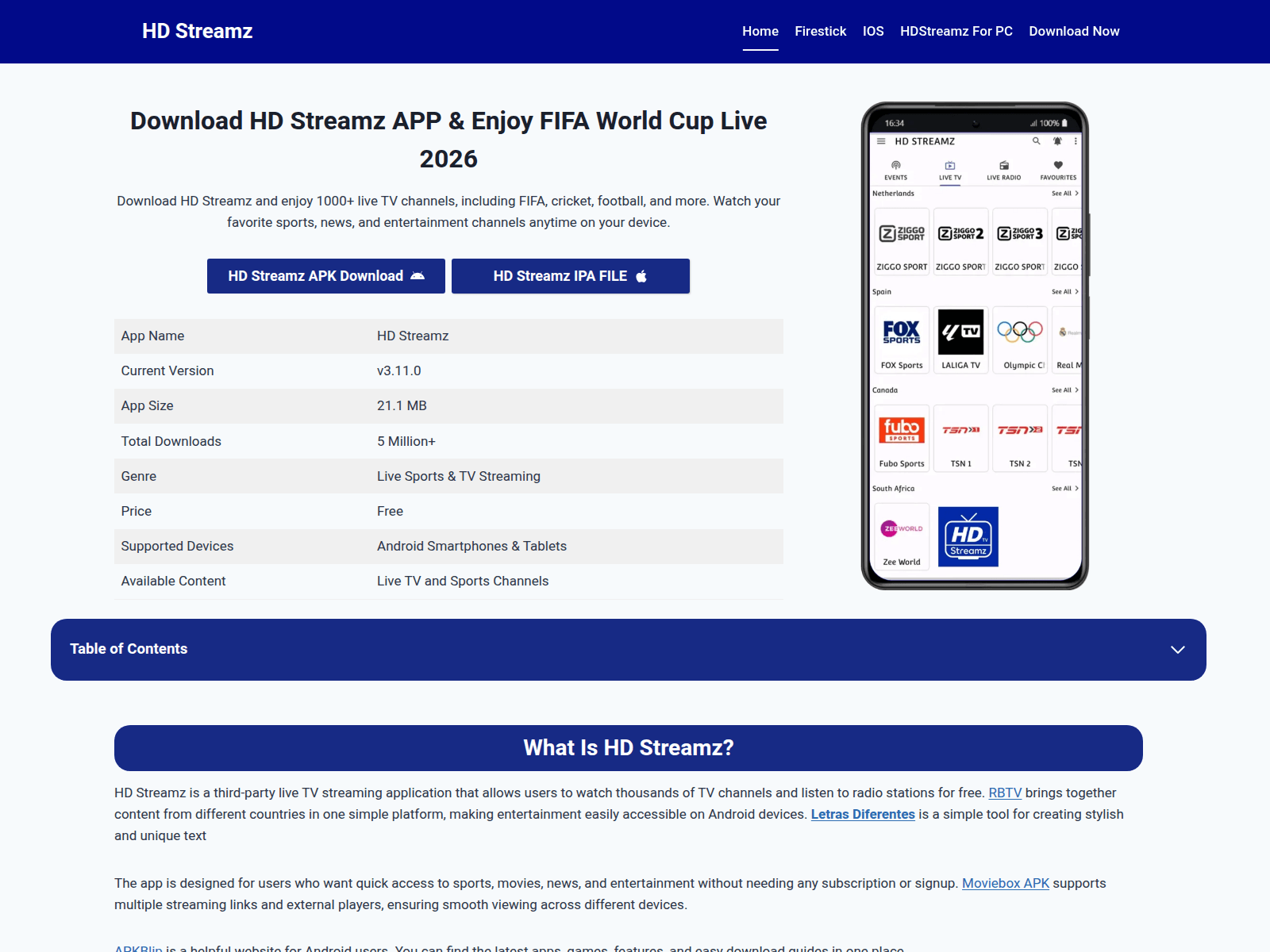Click the 5 Million+ downloads value
This screenshot has width=1270, height=952.
point(406,441)
